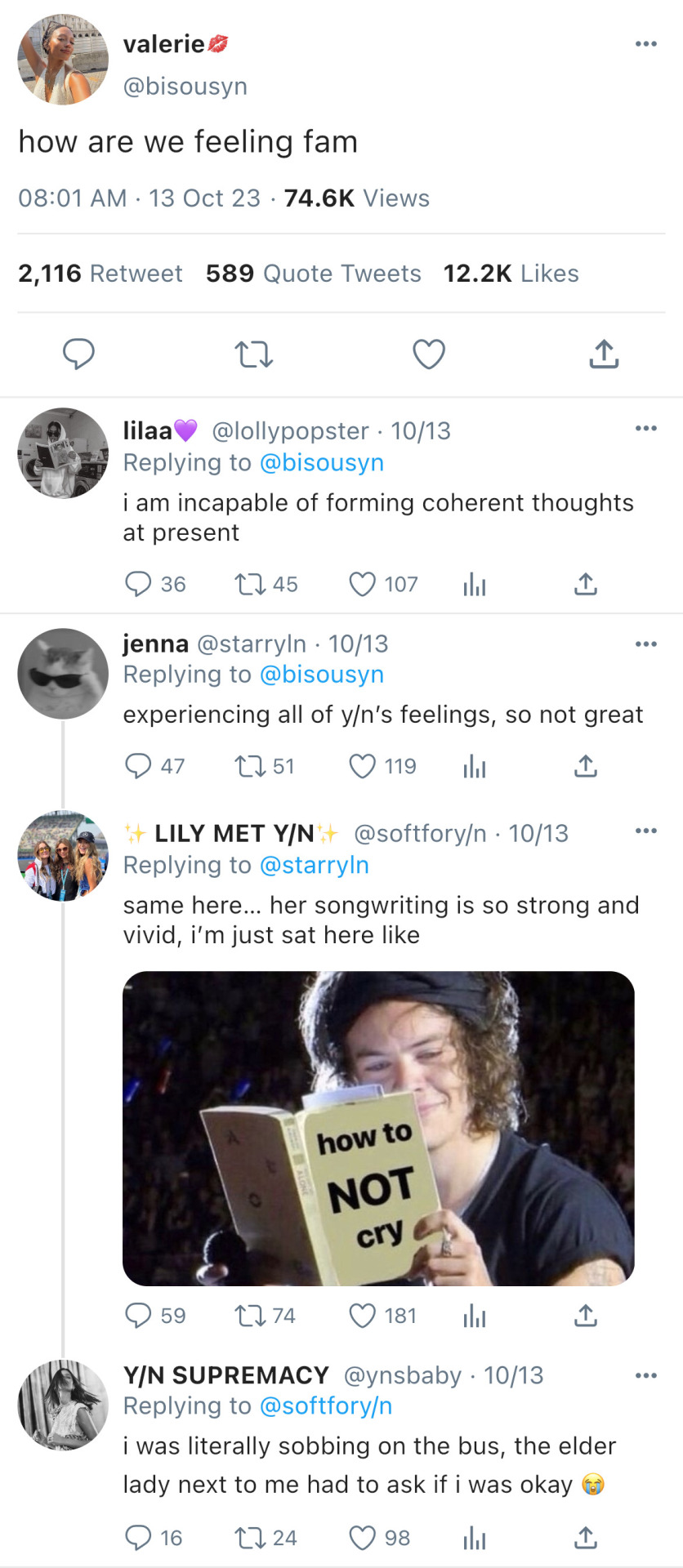Open the 'how to NOT cry' image

(x=378, y=1128)
